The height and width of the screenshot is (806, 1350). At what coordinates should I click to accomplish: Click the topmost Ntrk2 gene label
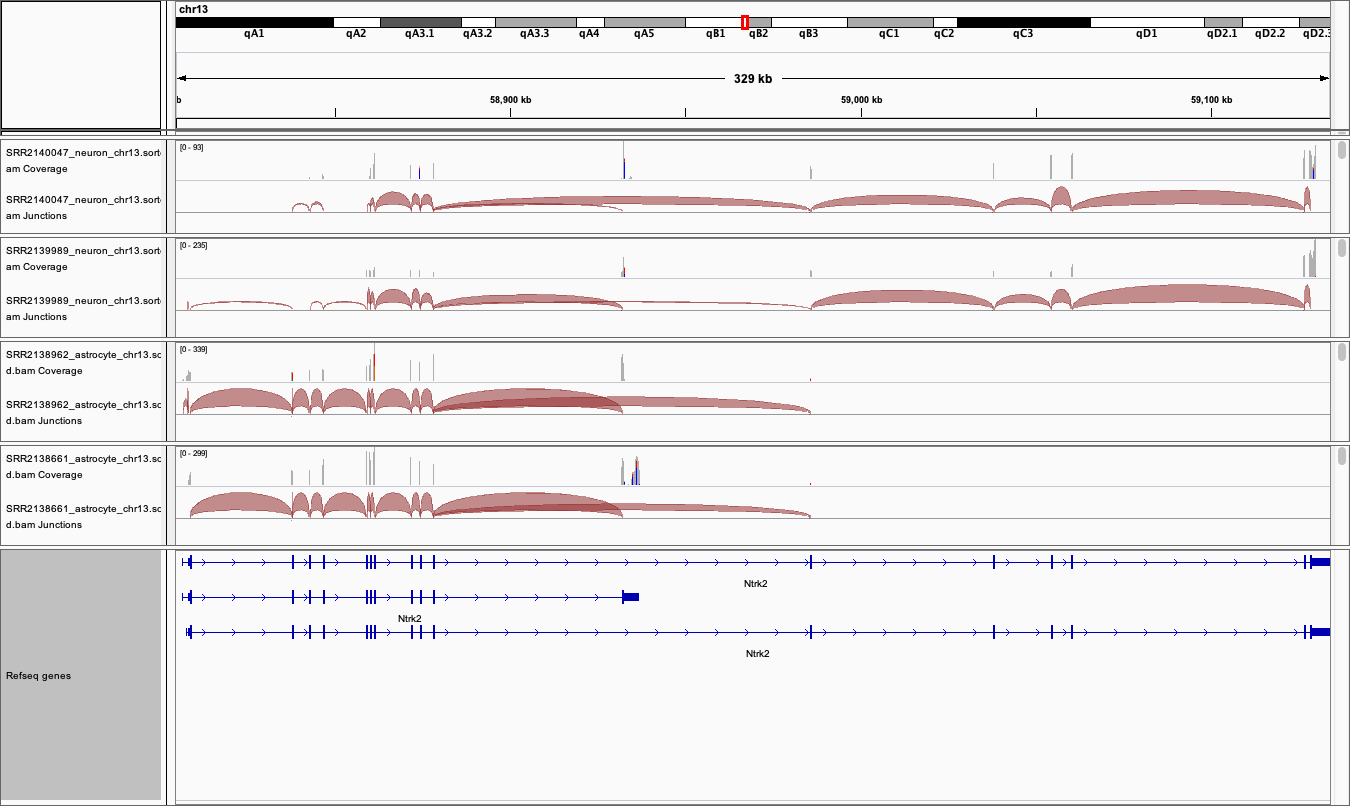click(756, 583)
